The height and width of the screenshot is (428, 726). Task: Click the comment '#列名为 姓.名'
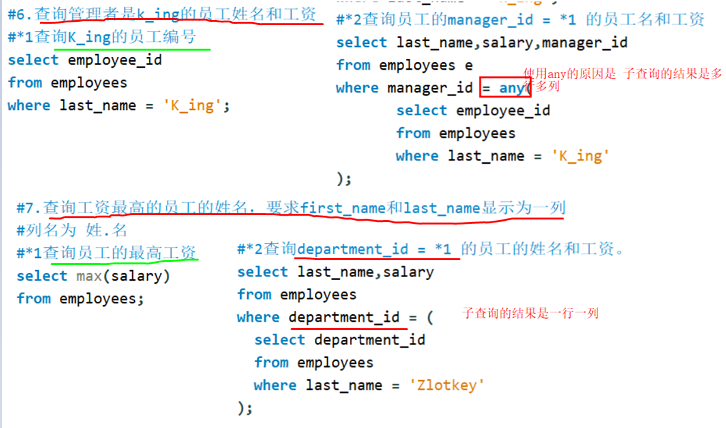pos(72,230)
